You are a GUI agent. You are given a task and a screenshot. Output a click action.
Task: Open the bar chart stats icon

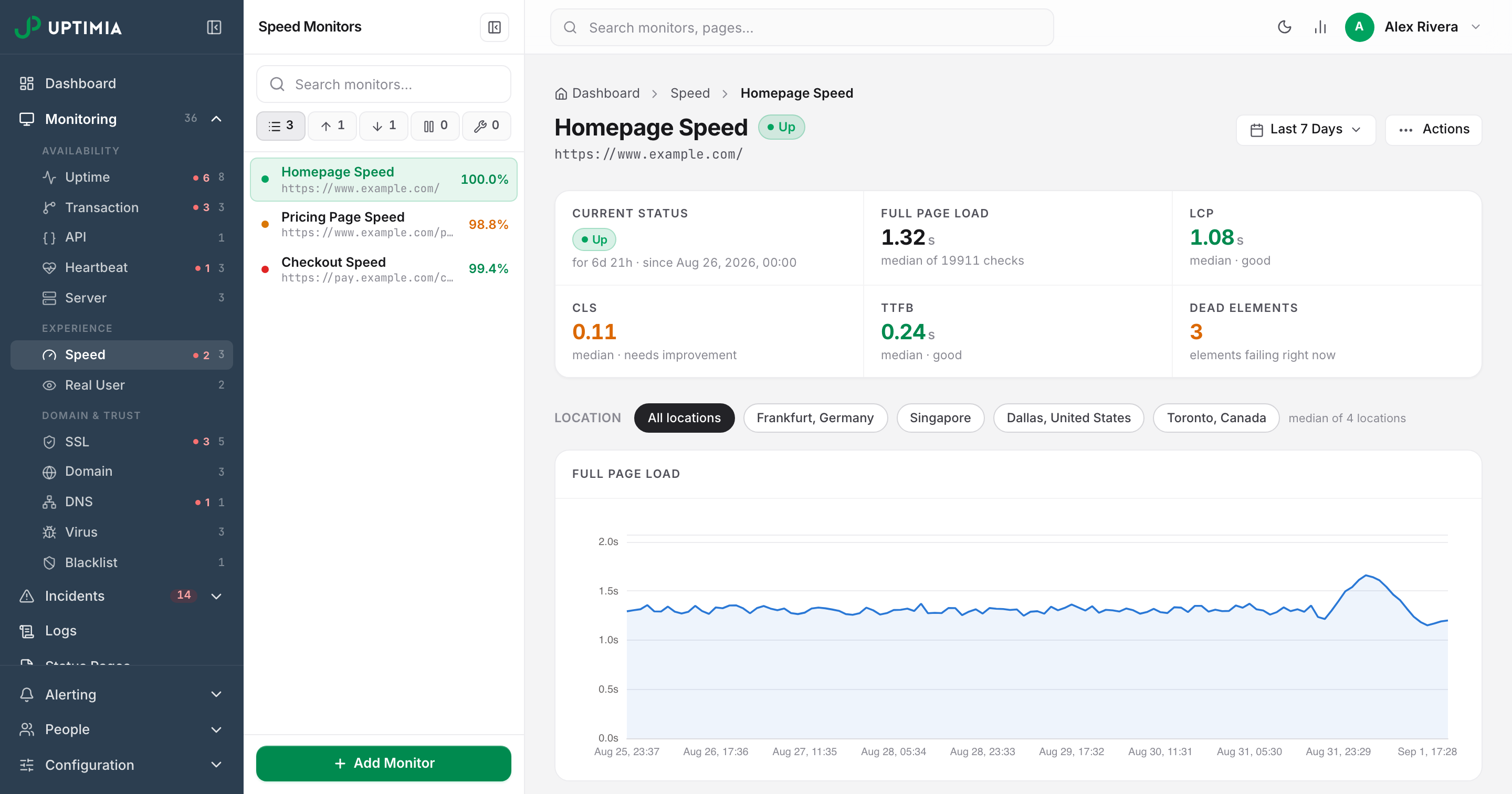pyautogui.click(x=1321, y=27)
